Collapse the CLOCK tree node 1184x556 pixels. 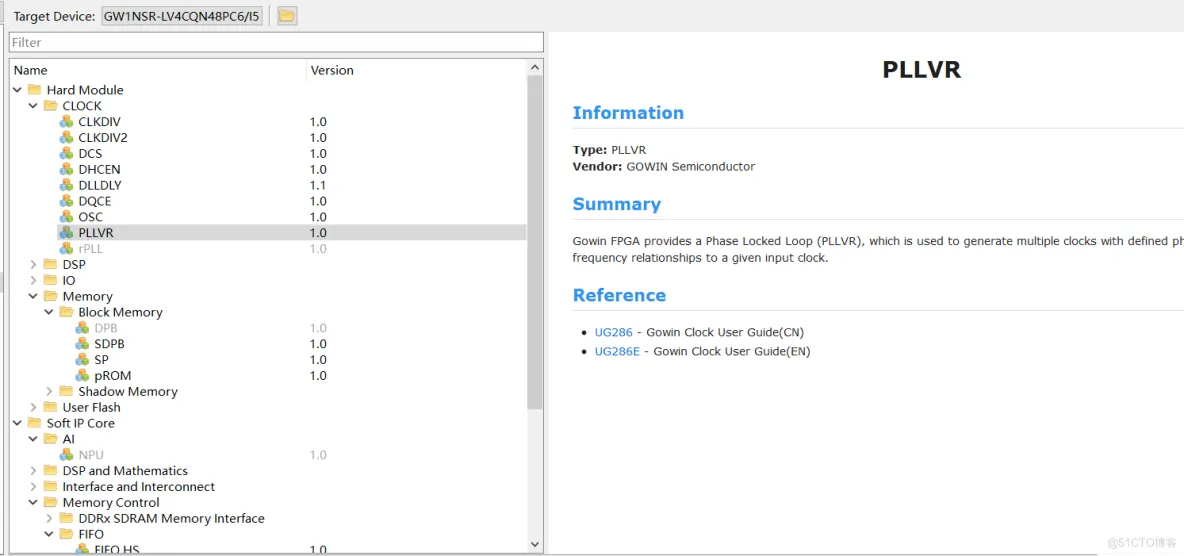coord(33,106)
